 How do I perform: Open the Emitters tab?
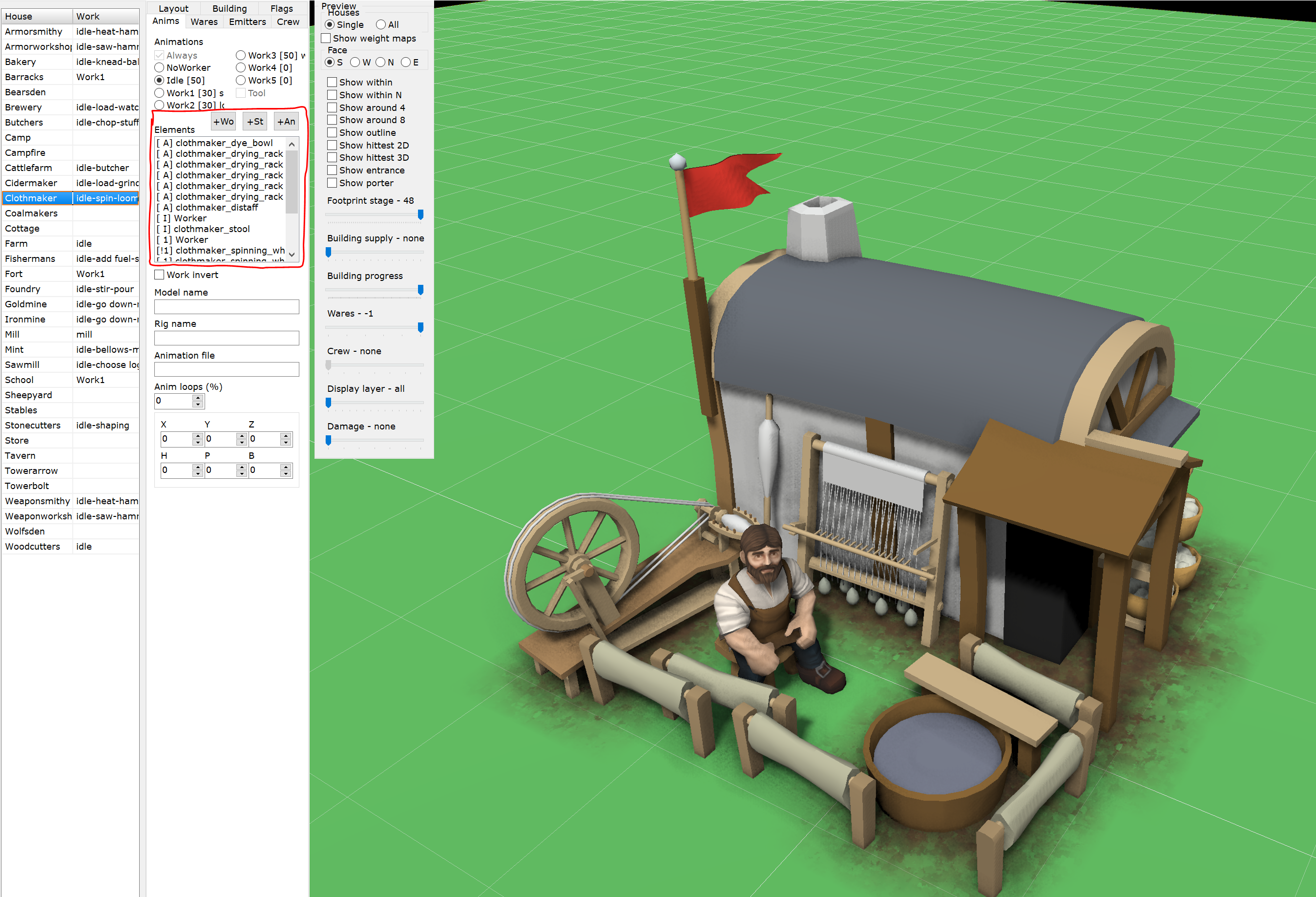(x=248, y=21)
